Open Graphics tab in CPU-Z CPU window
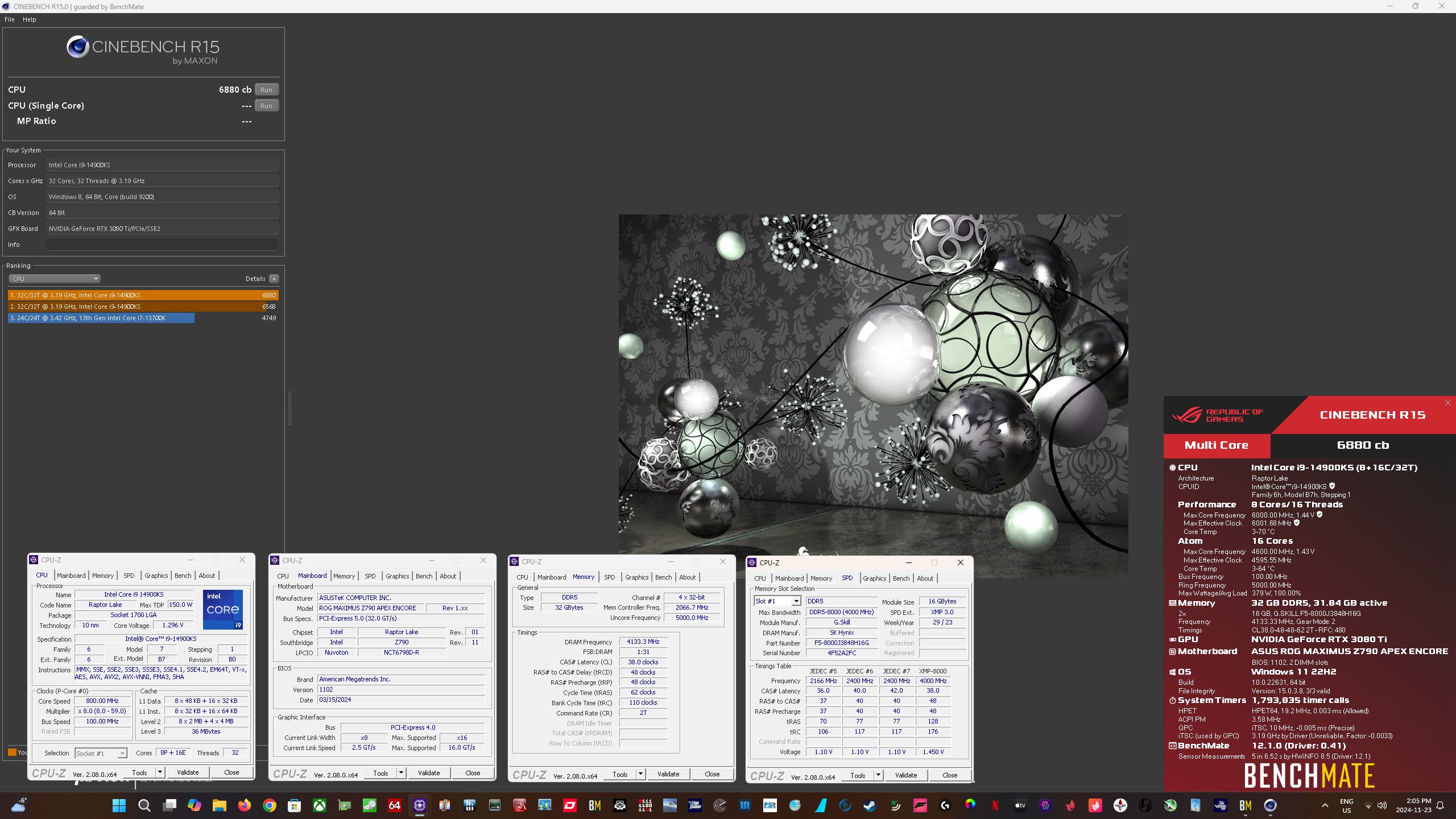 click(x=156, y=576)
